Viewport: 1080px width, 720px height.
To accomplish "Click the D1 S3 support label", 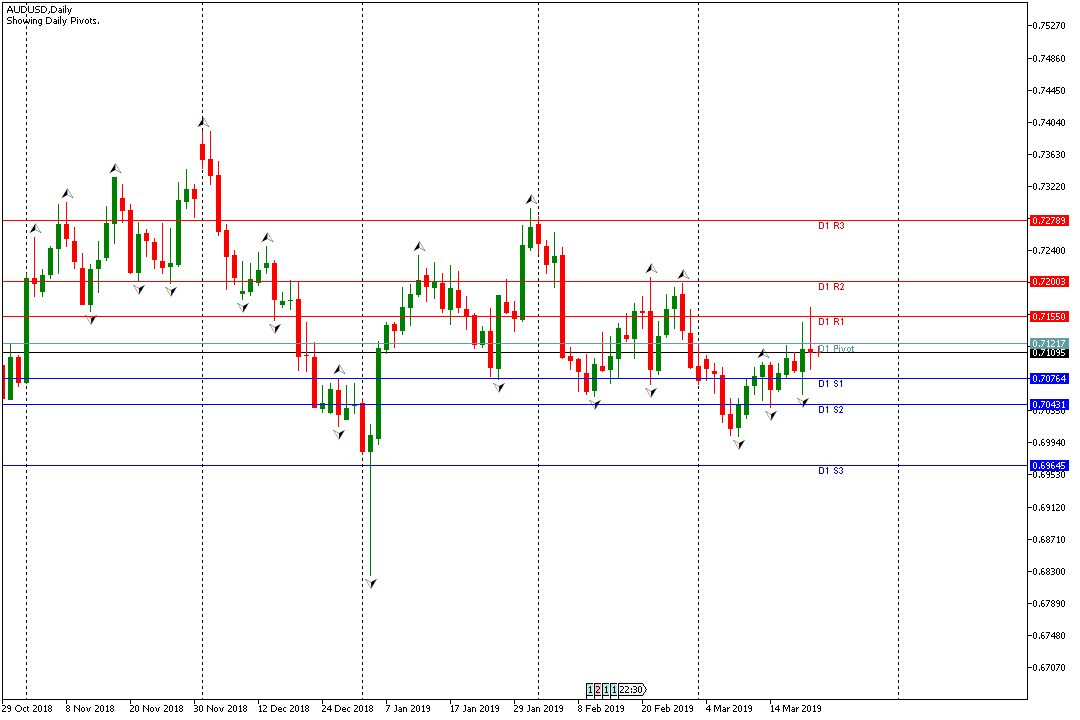I will click(x=831, y=471).
